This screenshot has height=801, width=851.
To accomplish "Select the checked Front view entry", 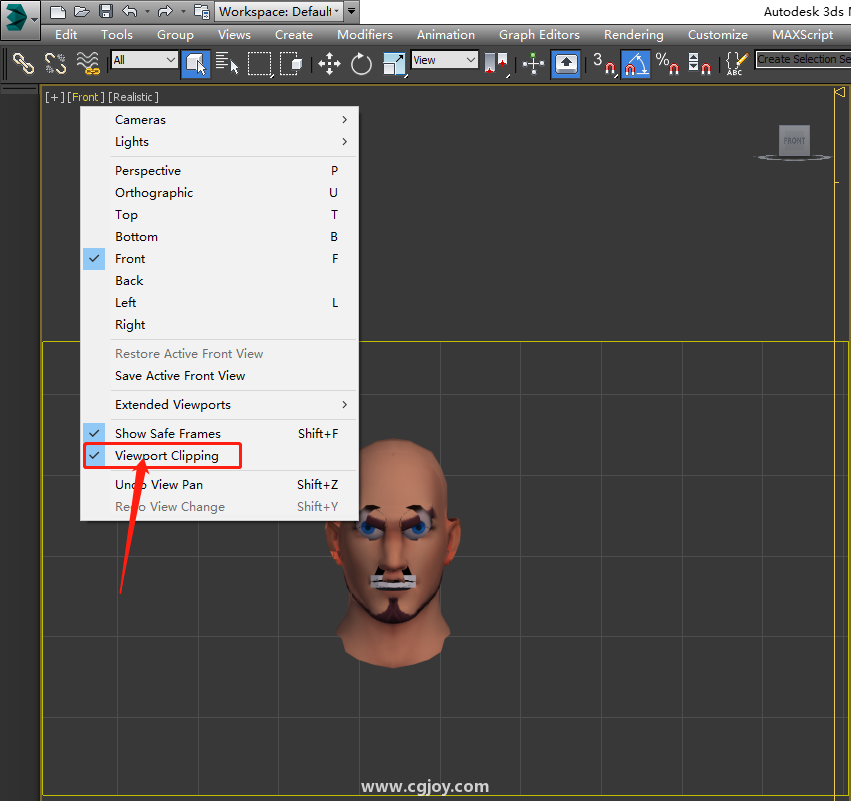I will (x=219, y=259).
